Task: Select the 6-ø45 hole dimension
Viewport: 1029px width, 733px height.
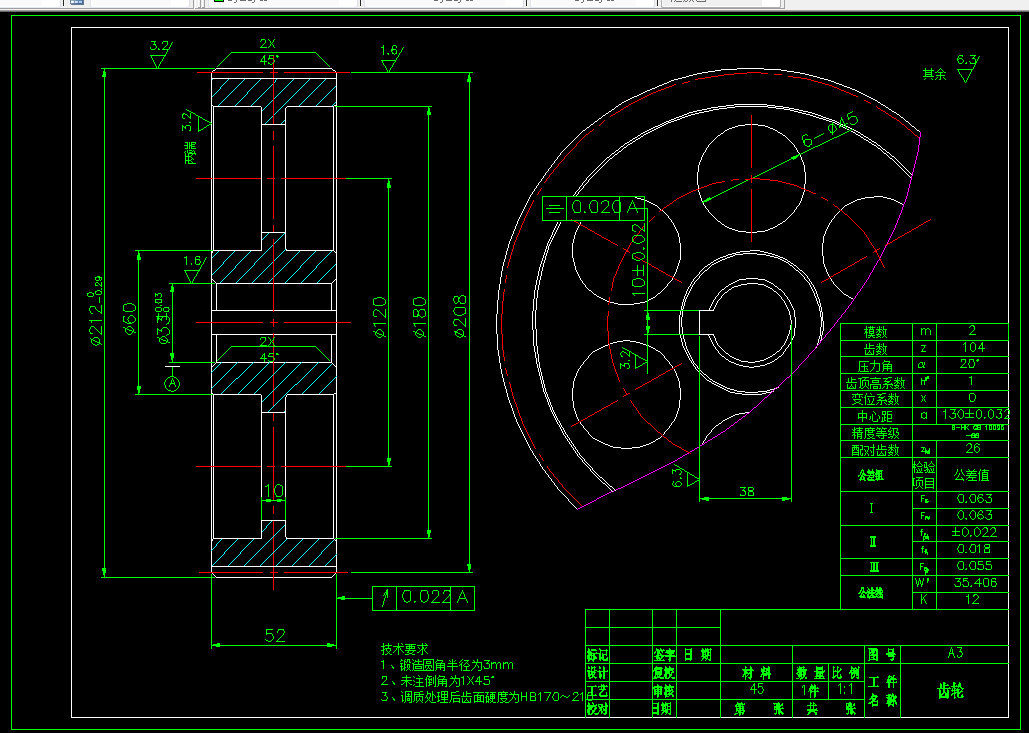Action: coord(830,130)
